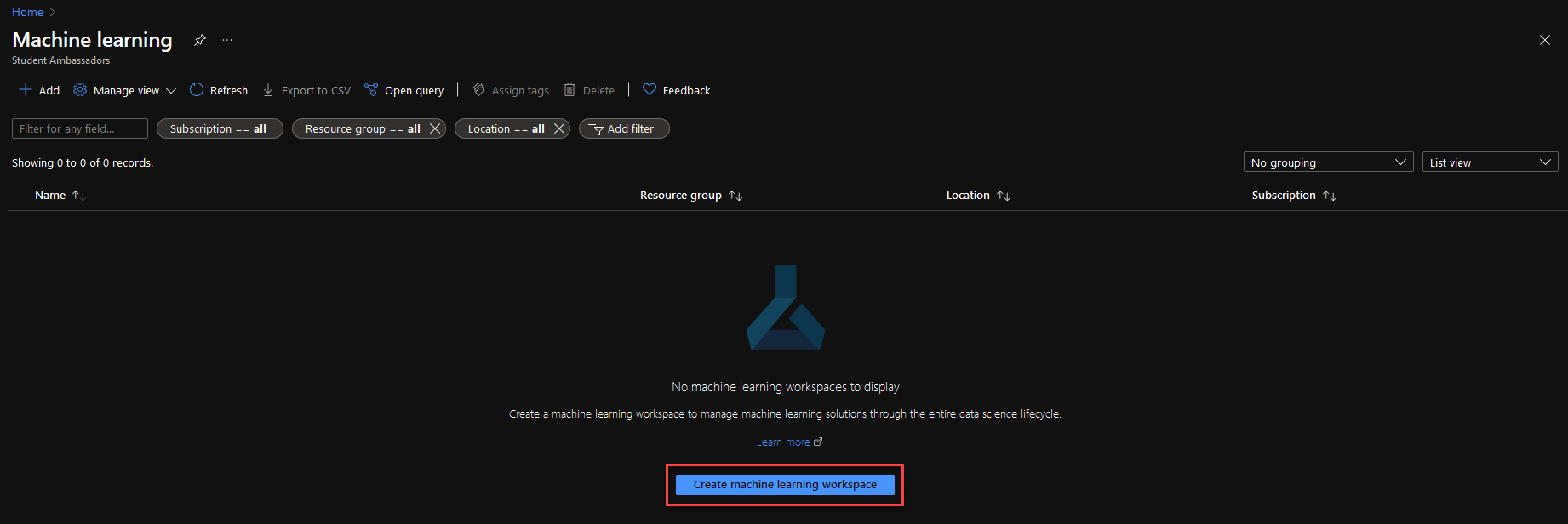Focus the Filter for any field box

tap(80, 128)
